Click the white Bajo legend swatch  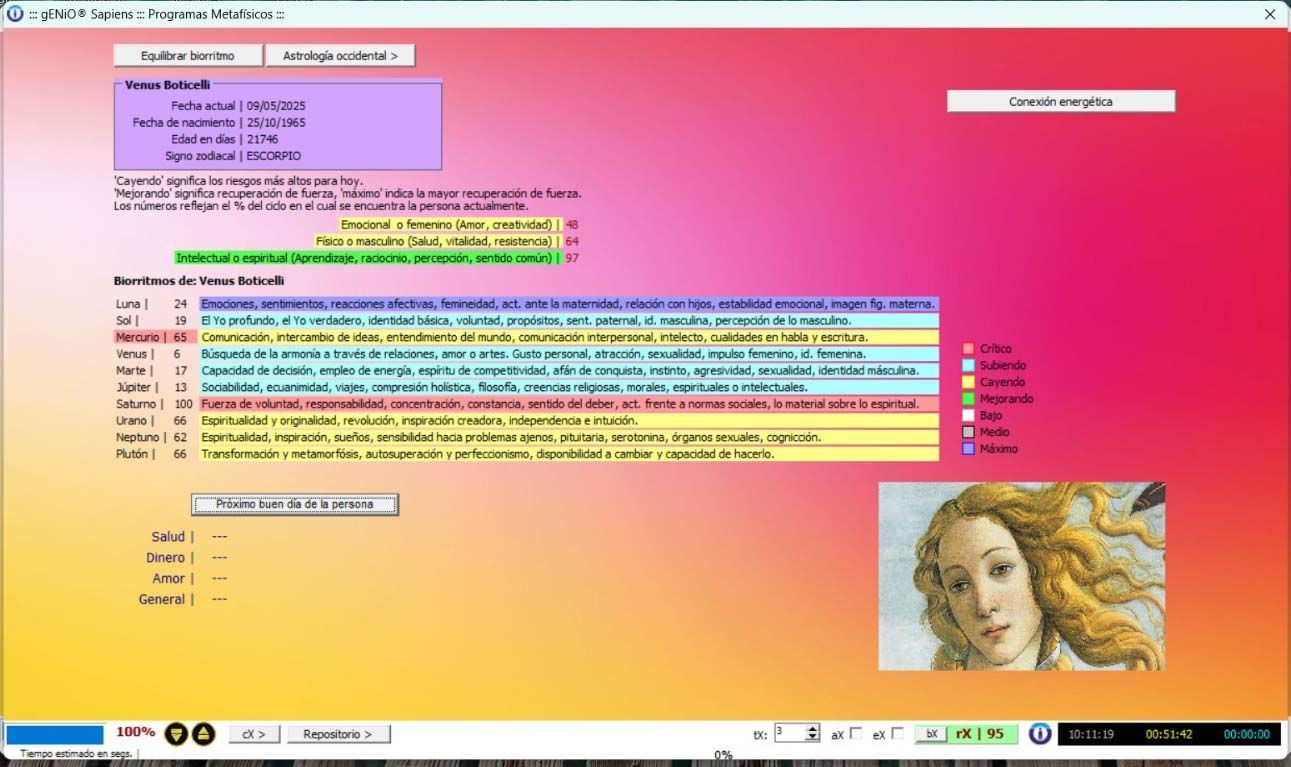tap(968, 416)
